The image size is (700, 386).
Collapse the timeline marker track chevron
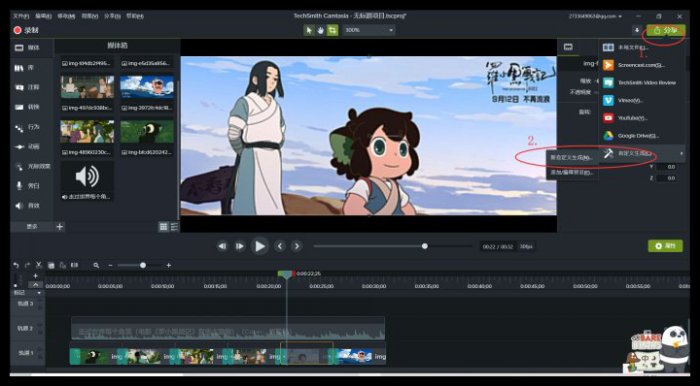pyautogui.click(x=35, y=284)
